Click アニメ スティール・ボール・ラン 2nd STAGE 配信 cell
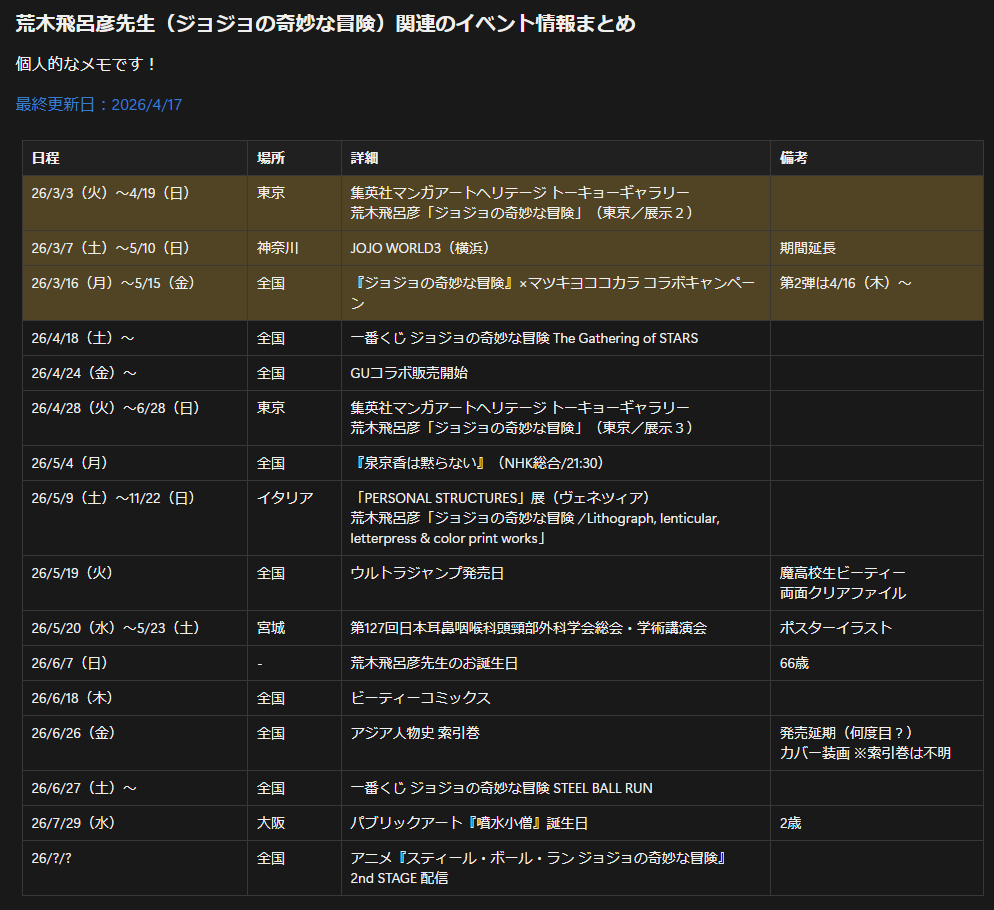The image size is (994, 910). point(556,868)
